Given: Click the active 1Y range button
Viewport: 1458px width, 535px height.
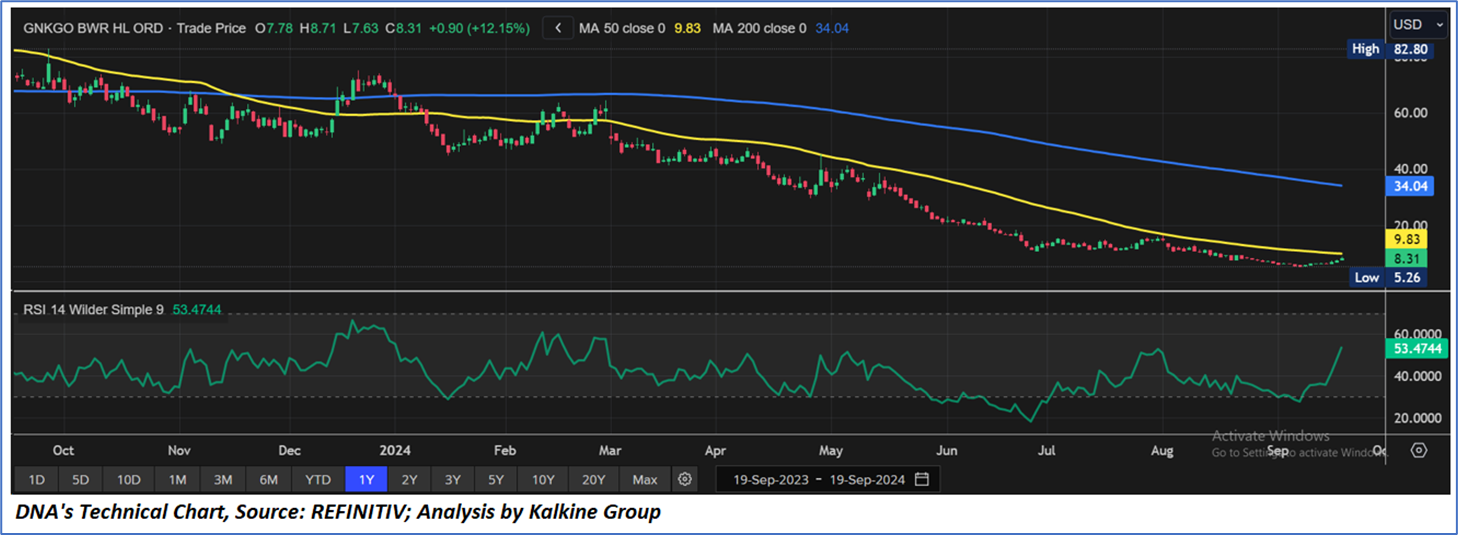Looking at the screenshot, I should coord(366,479).
